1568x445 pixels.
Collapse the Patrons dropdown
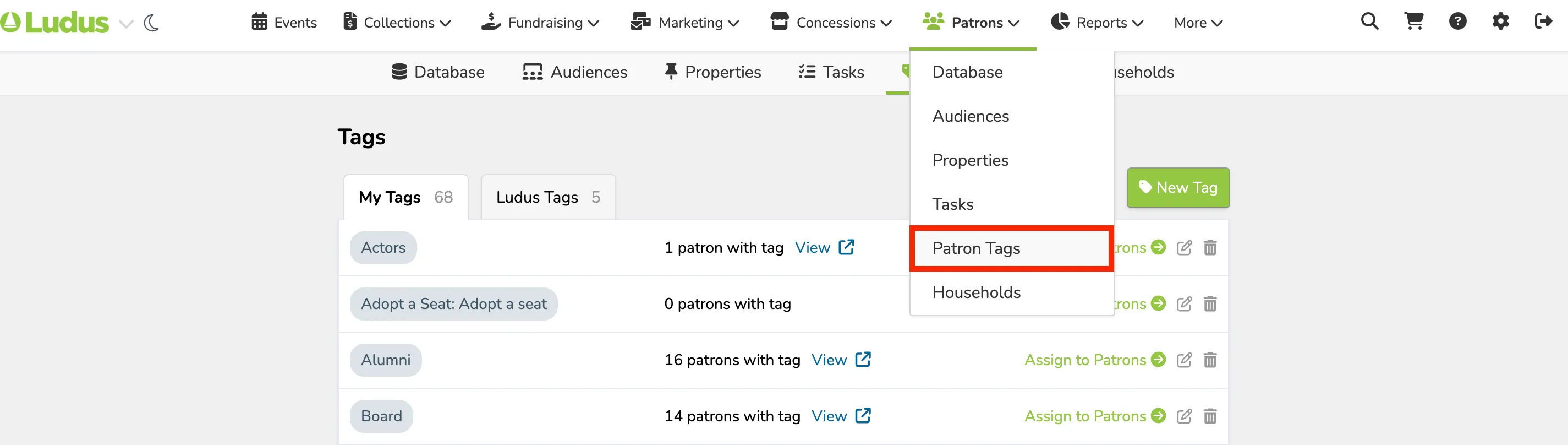pos(971,23)
